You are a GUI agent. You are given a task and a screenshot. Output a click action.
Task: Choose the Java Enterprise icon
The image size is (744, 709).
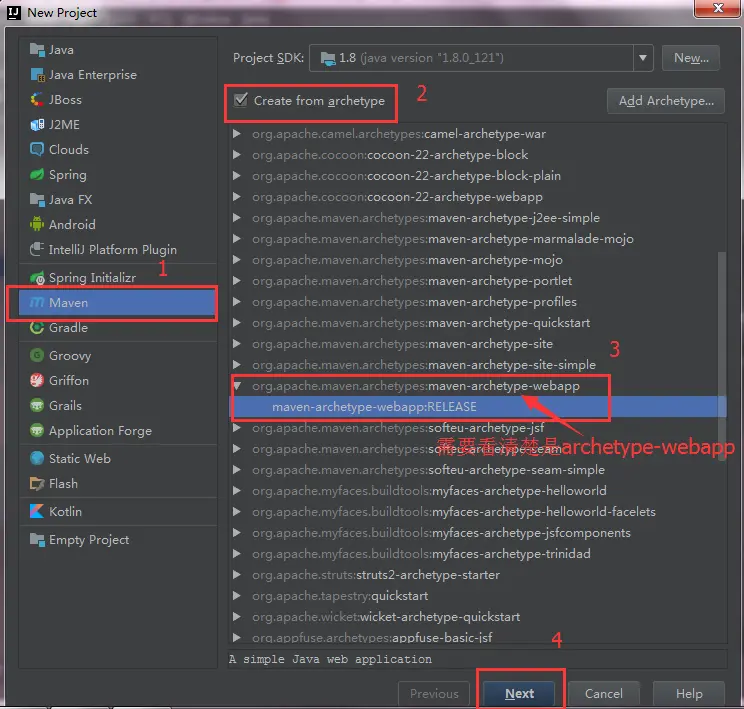37,75
